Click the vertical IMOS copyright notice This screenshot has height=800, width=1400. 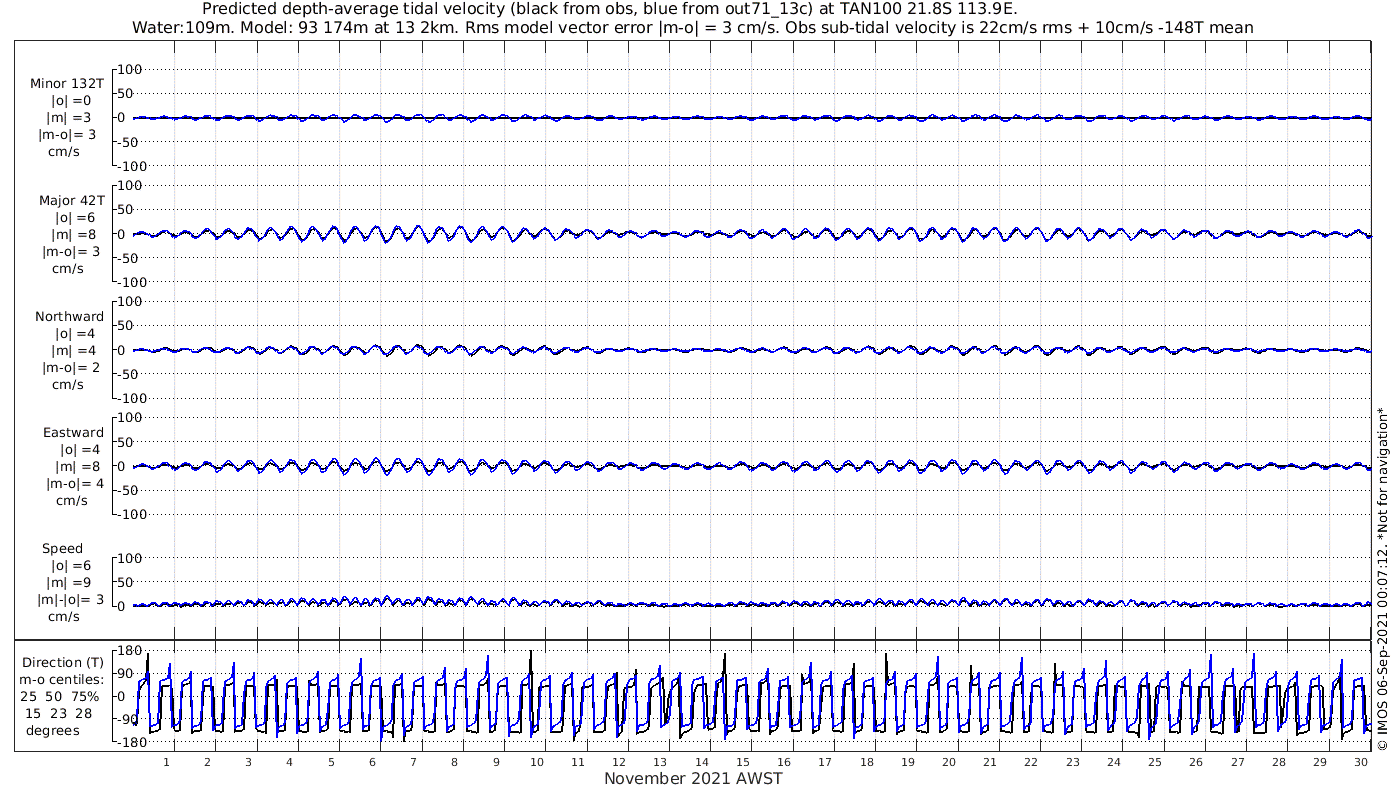1382,579
